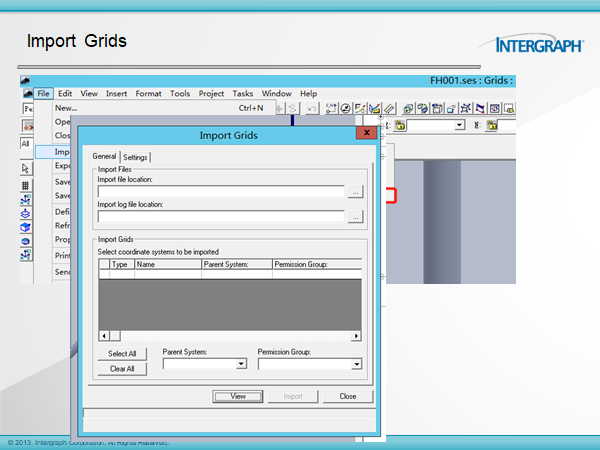This screenshot has height=450, width=600.
Task: Click the pan arrows icon left of Undo
Action: (x=280, y=109)
